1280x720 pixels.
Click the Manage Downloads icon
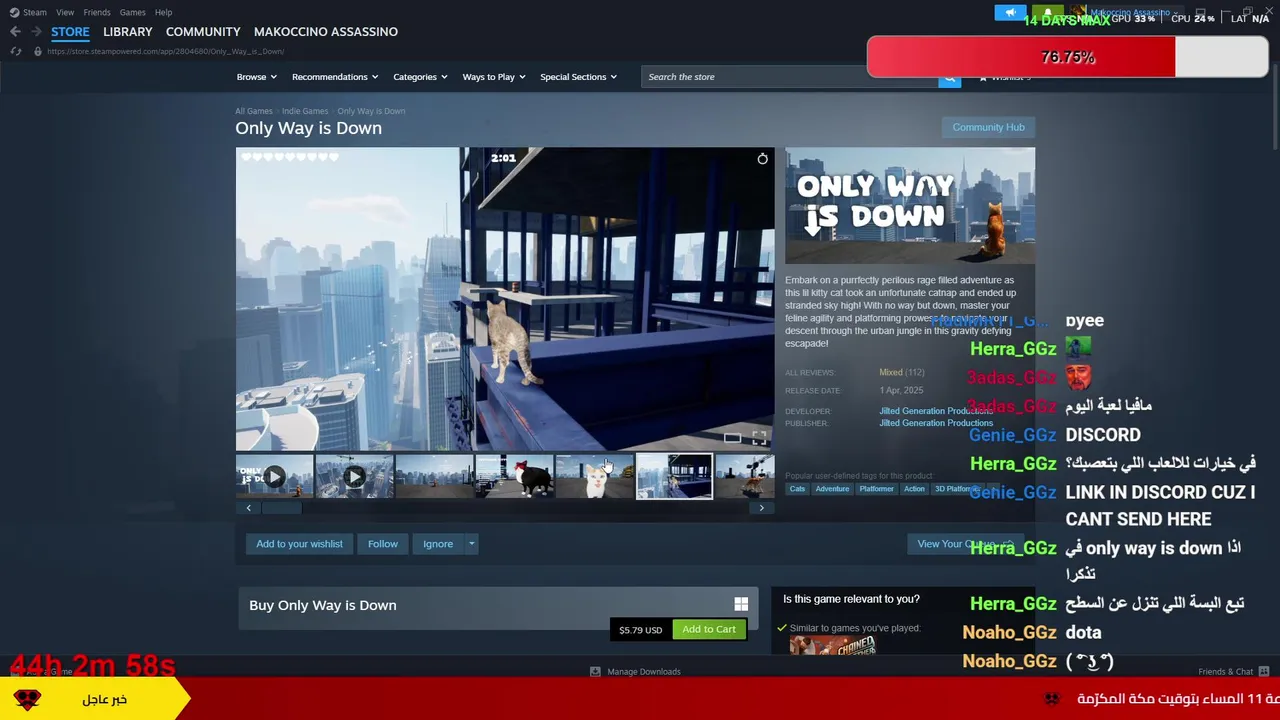coord(595,672)
